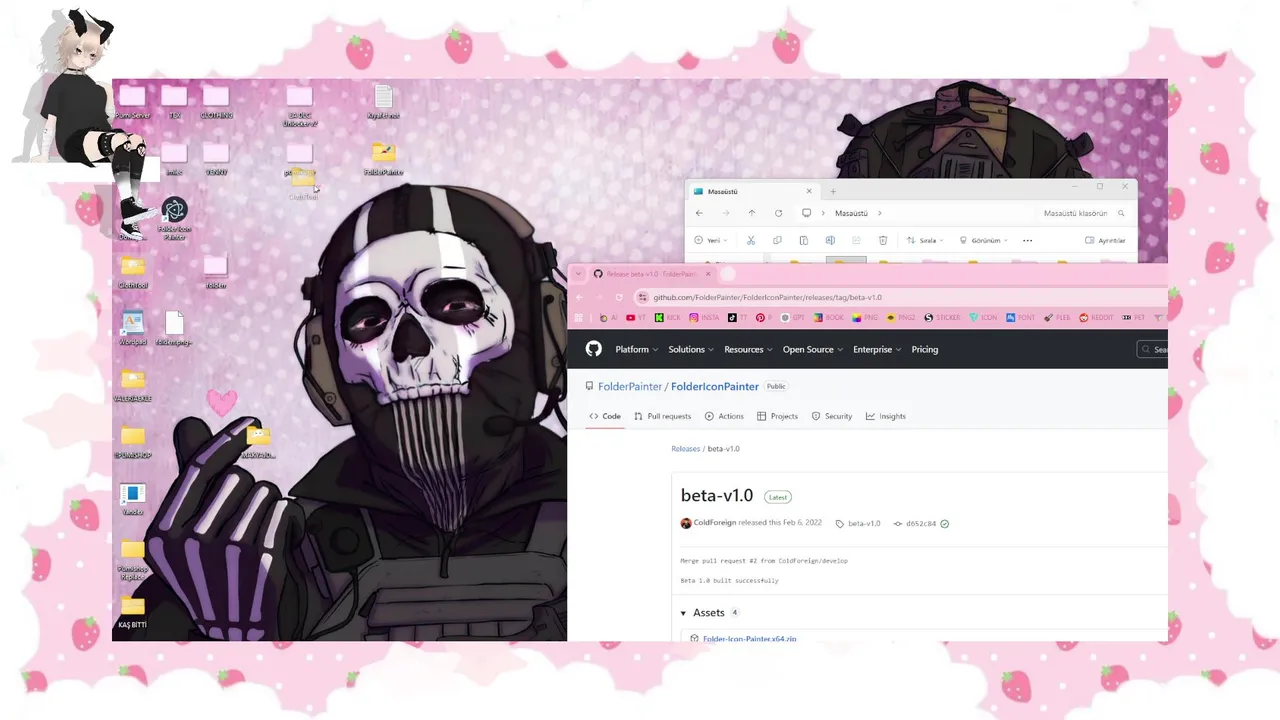Image resolution: width=1280 pixels, height=720 pixels.
Task: Click the Pricing link
Action: (x=925, y=349)
